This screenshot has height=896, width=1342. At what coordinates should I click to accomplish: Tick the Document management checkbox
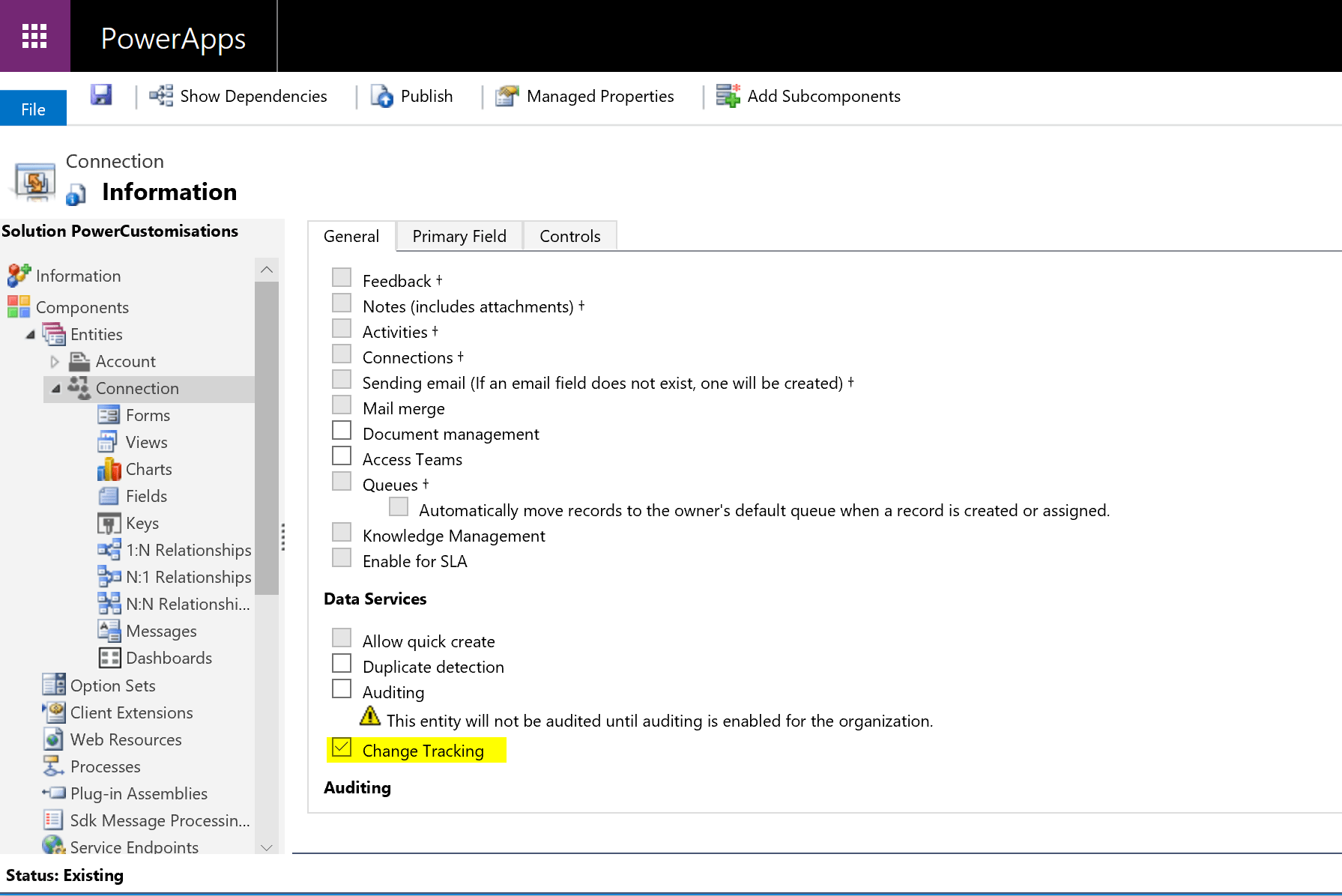tap(342, 432)
